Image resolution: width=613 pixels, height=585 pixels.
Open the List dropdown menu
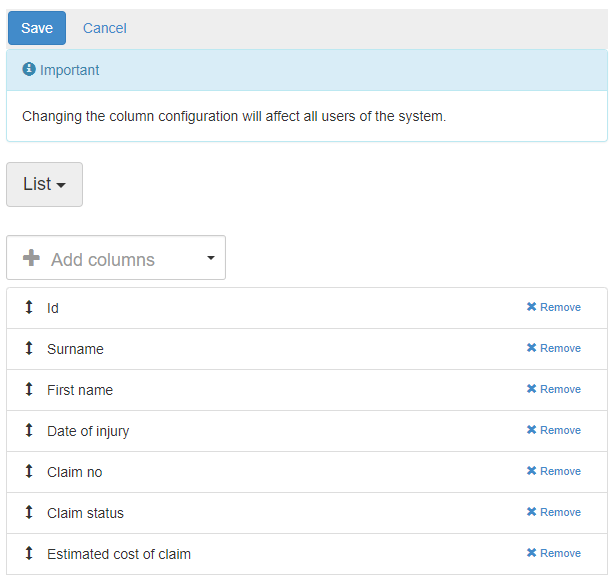point(44,184)
